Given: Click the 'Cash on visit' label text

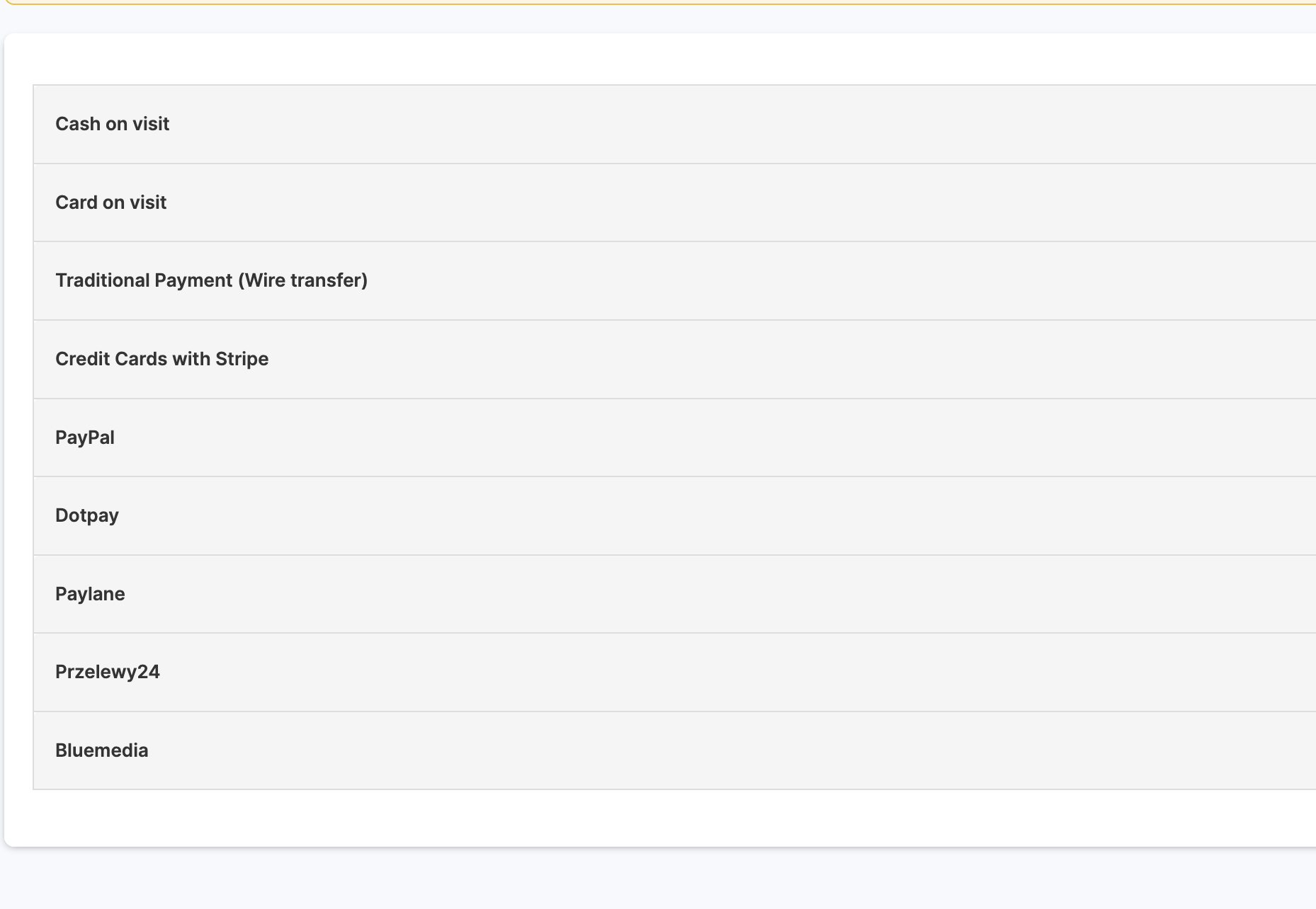Looking at the screenshot, I should tap(112, 124).
